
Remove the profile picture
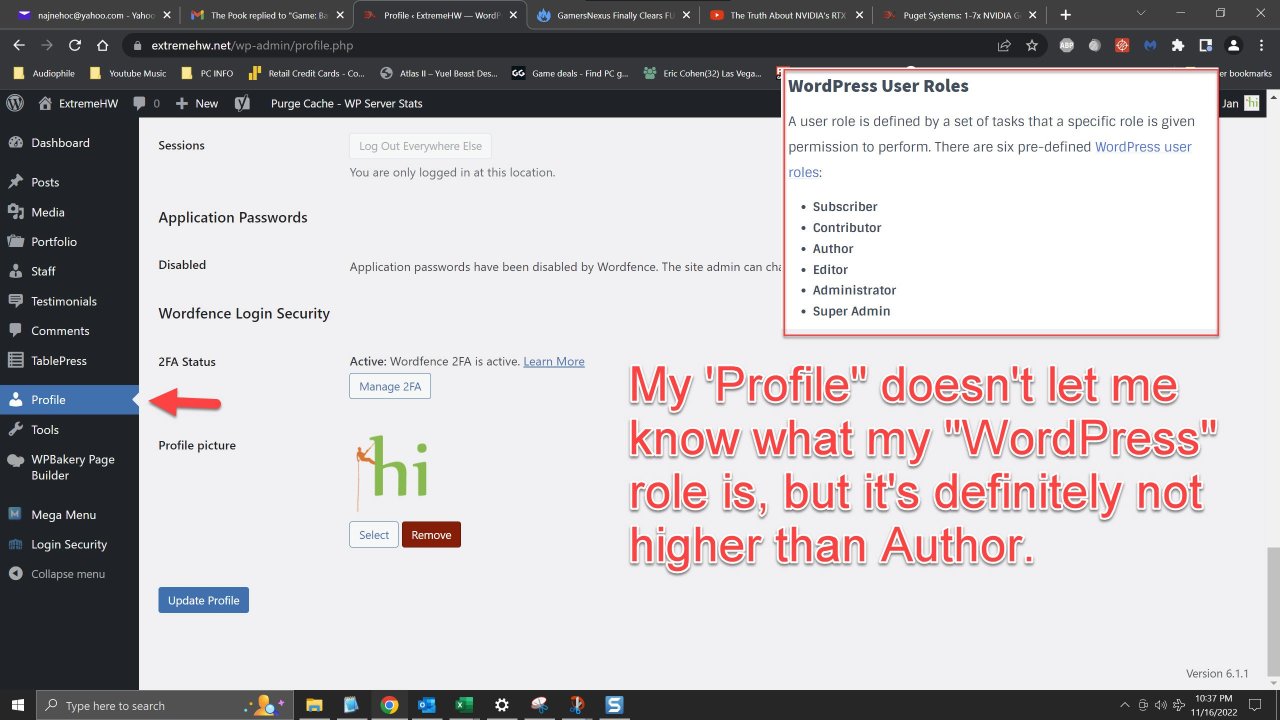(431, 535)
